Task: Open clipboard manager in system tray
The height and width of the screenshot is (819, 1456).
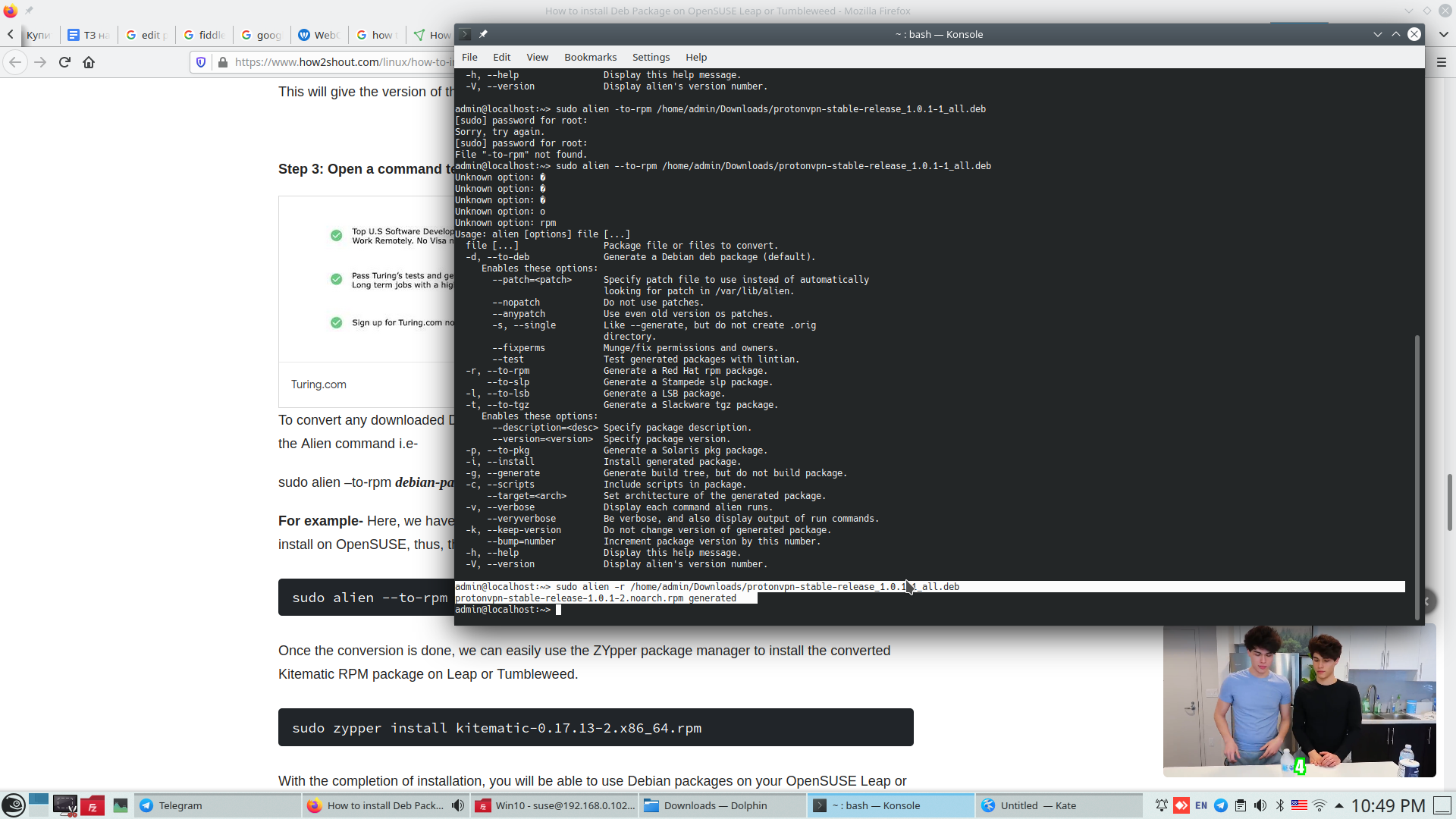Action: pyautogui.click(x=1241, y=805)
